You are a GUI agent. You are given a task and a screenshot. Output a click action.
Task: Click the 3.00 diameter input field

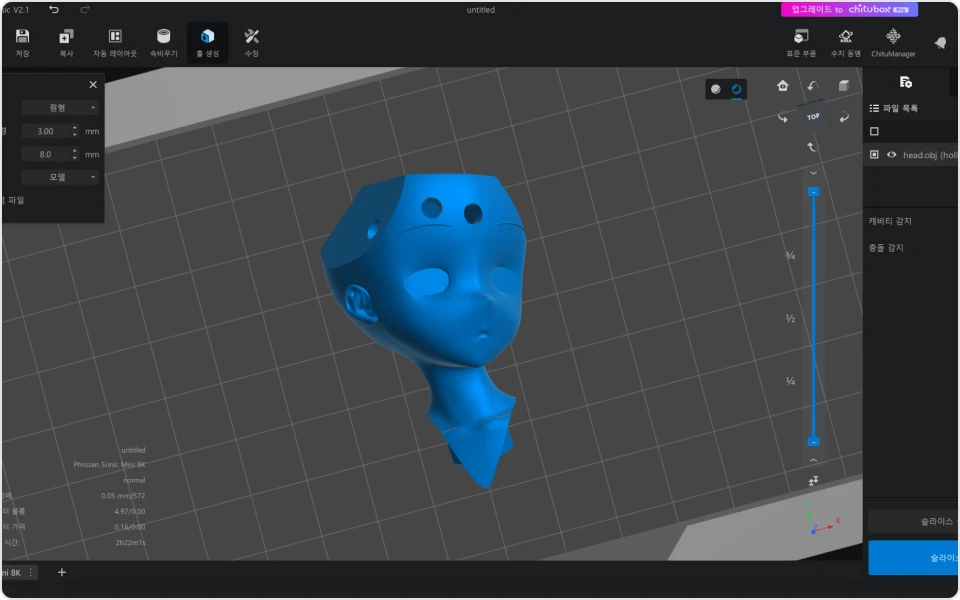(46, 131)
